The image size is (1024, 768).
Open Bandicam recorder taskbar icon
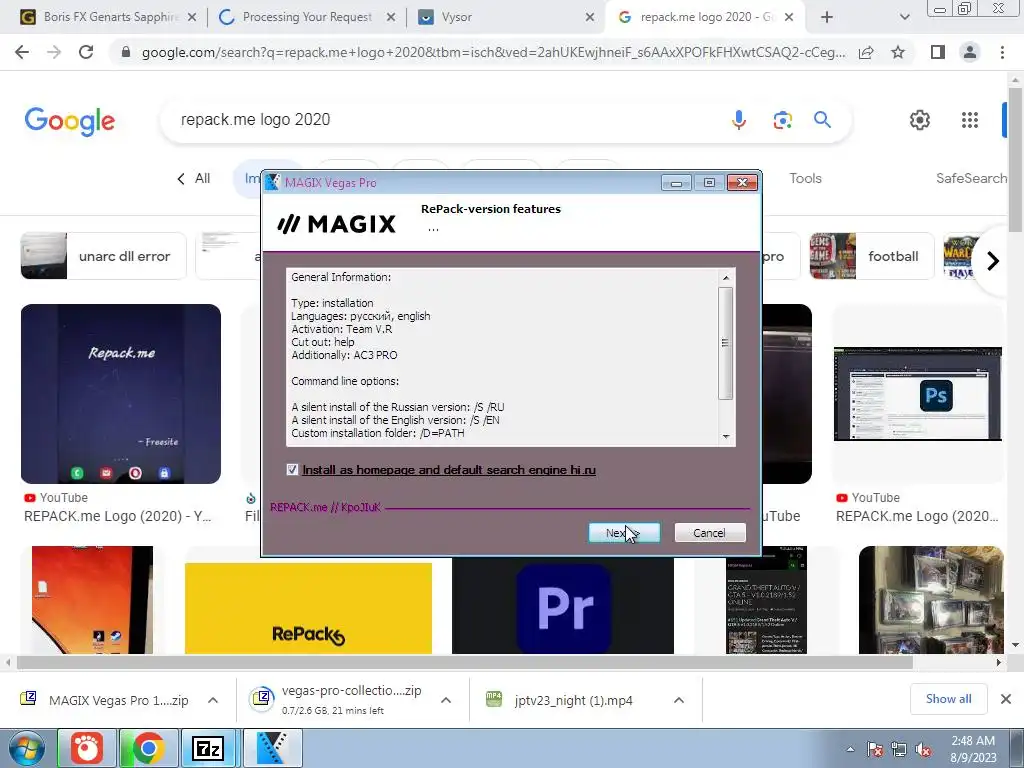point(87,748)
